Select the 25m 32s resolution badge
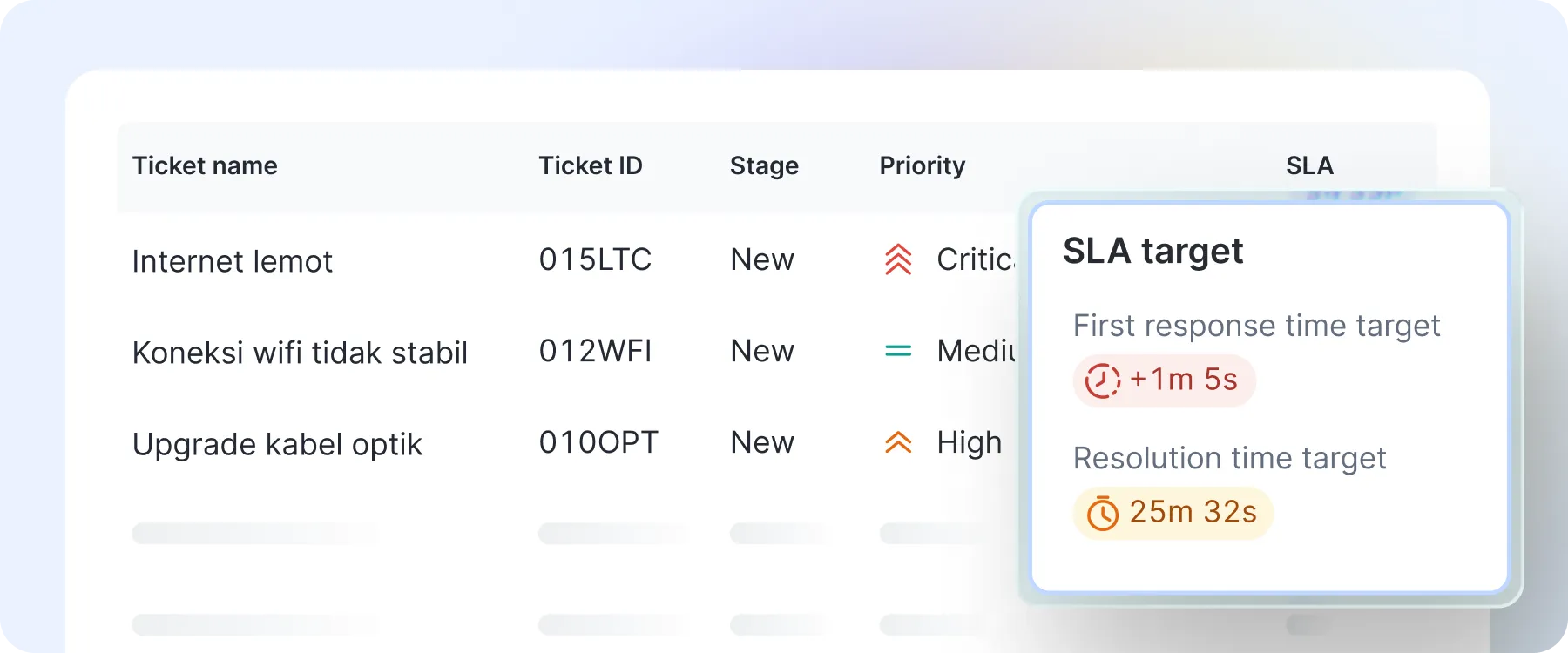The width and height of the screenshot is (1568, 653). [x=1173, y=513]
